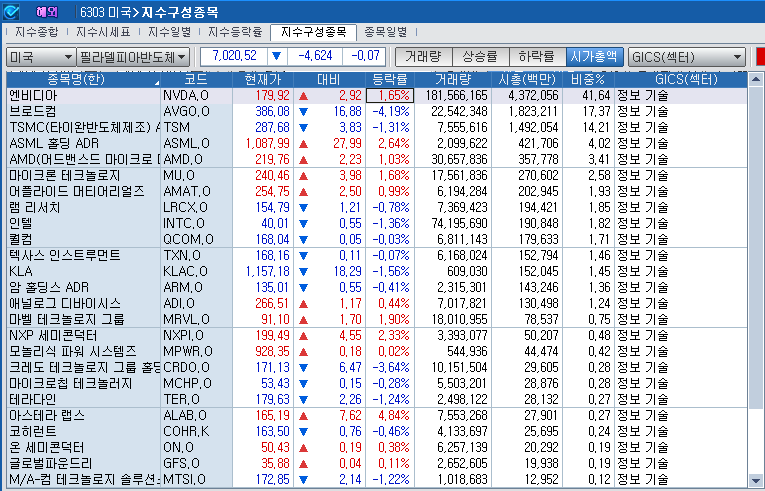Screen dimensions: 765x491
Task: Sort by the 현재가 column header
Action: tap(262, 80)
